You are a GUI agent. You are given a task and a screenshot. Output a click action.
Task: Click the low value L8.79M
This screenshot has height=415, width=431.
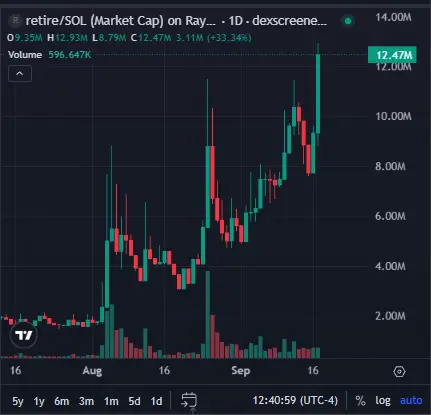tap(109, 38)
